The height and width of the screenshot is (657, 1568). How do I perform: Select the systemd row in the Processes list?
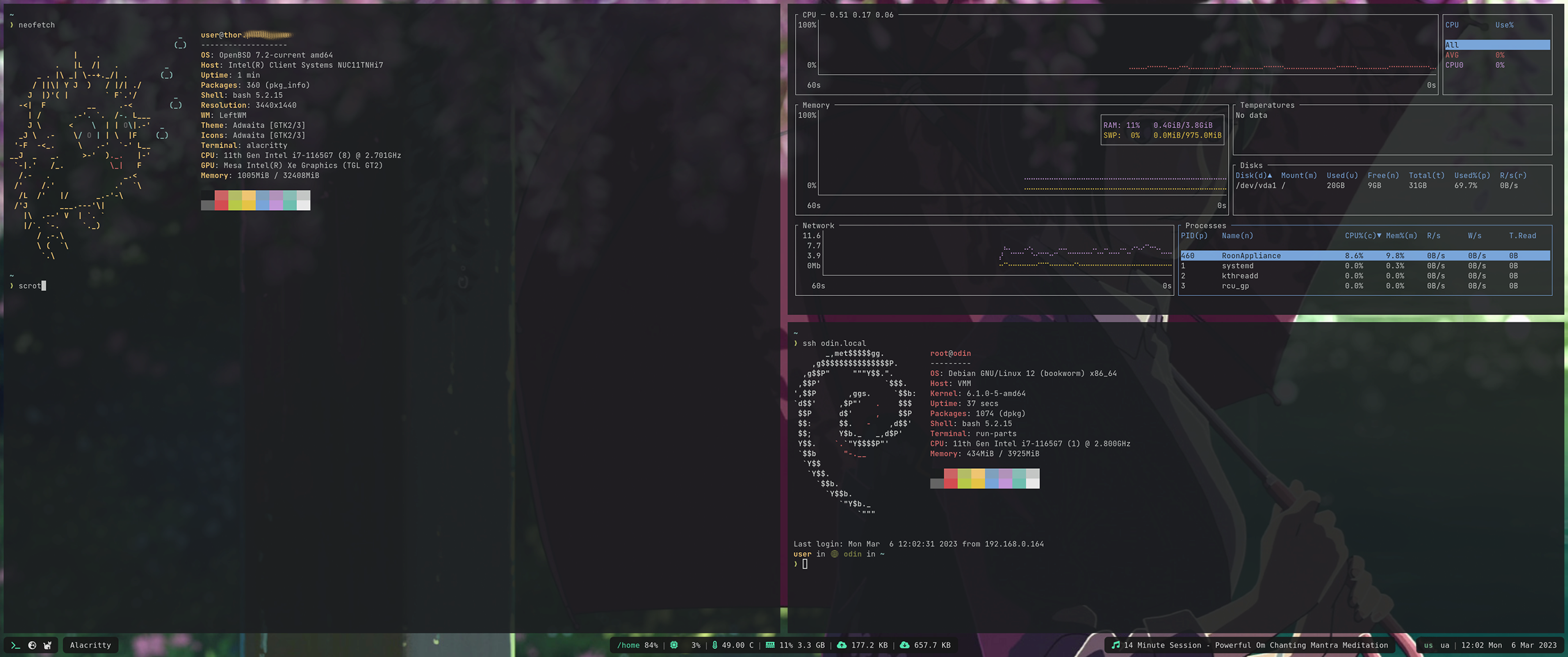[1237, 265]
